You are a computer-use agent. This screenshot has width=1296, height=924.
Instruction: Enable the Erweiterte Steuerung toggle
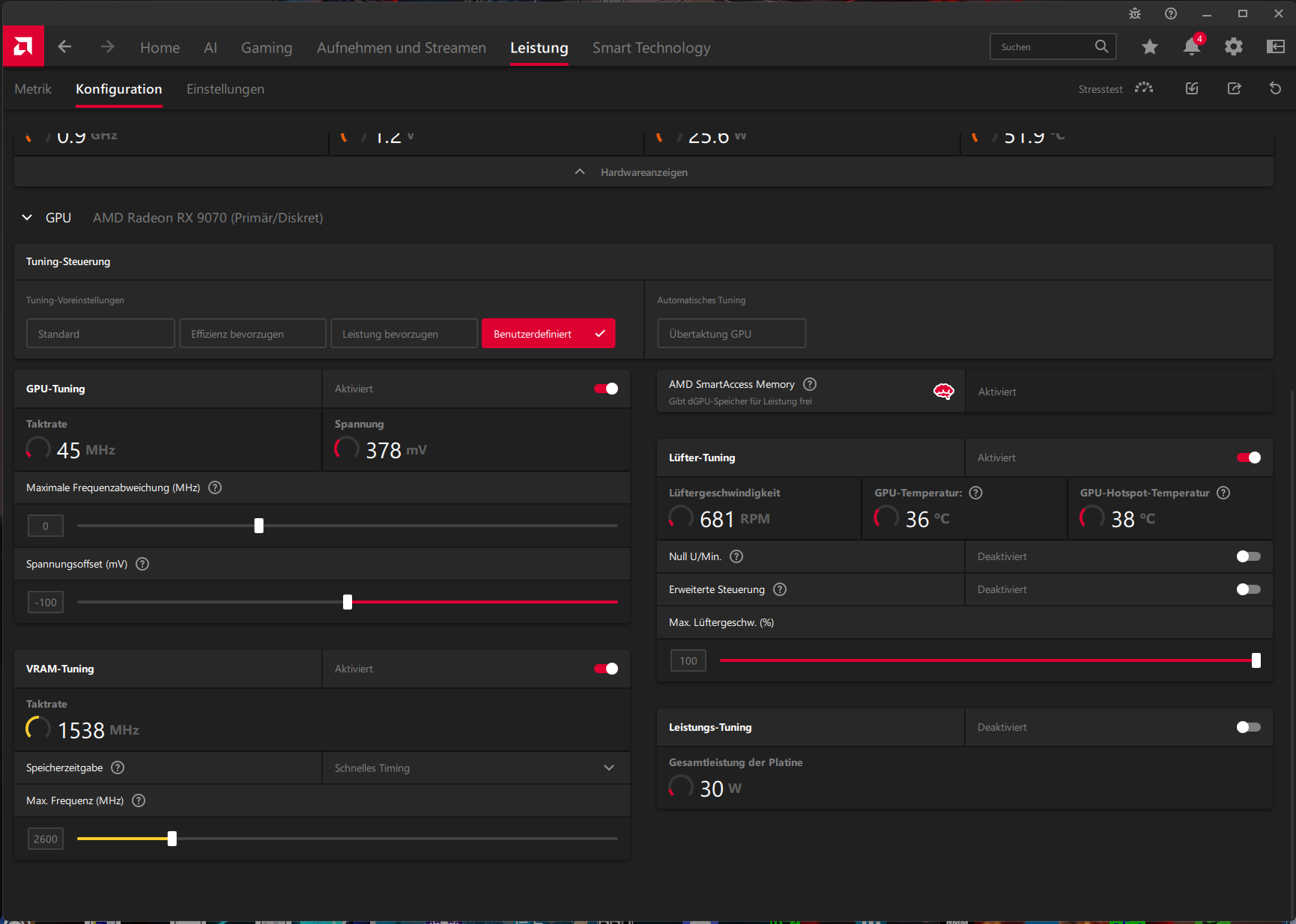click(1249, 589)
